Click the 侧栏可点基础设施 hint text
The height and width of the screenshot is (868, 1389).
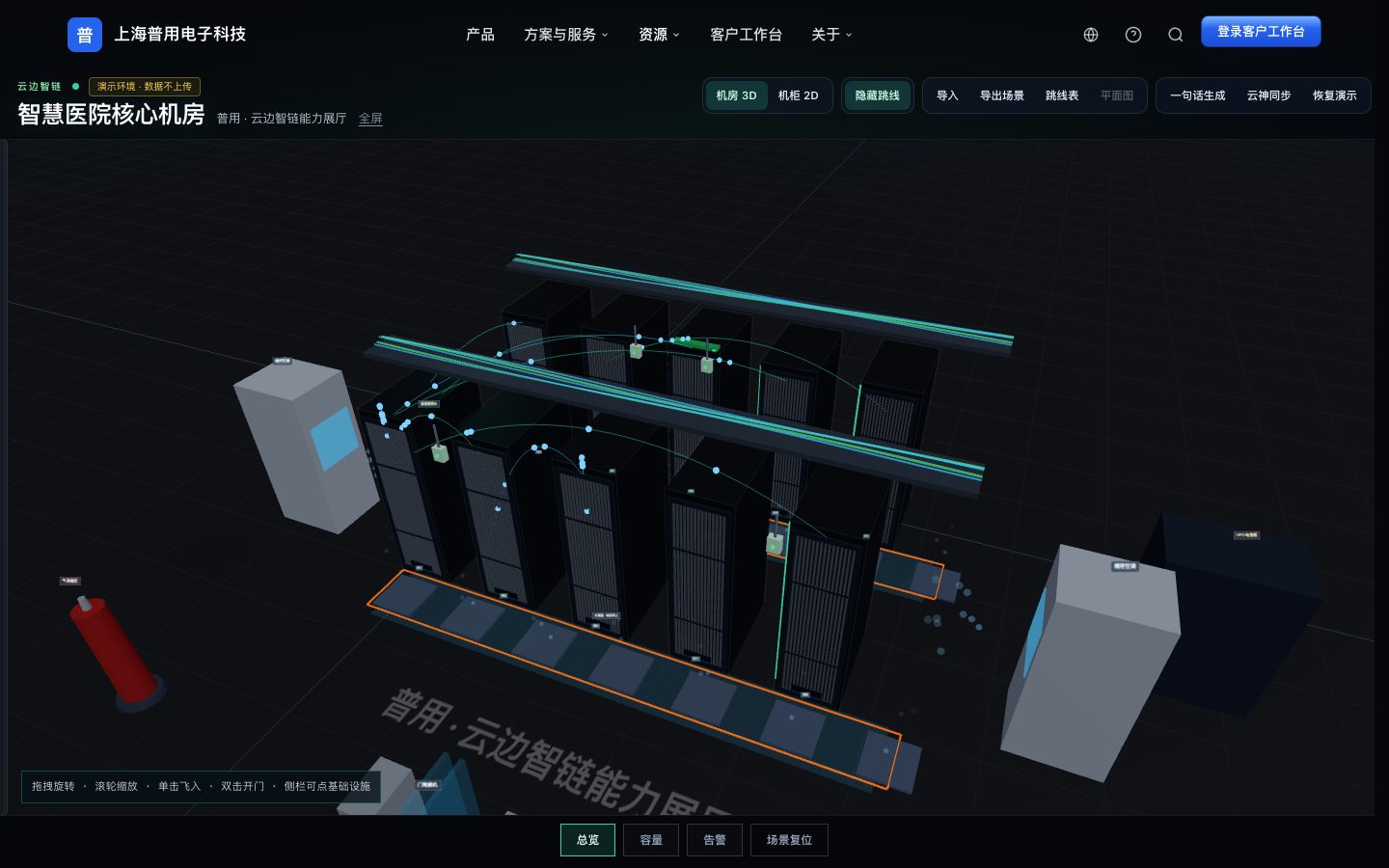click(327, 786)
